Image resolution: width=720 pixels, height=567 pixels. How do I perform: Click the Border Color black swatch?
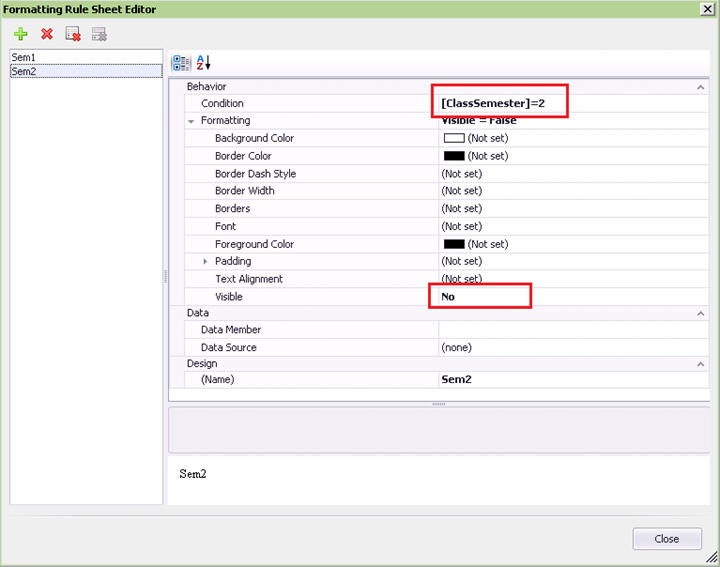pyautogui.click(x=453, y=156)
